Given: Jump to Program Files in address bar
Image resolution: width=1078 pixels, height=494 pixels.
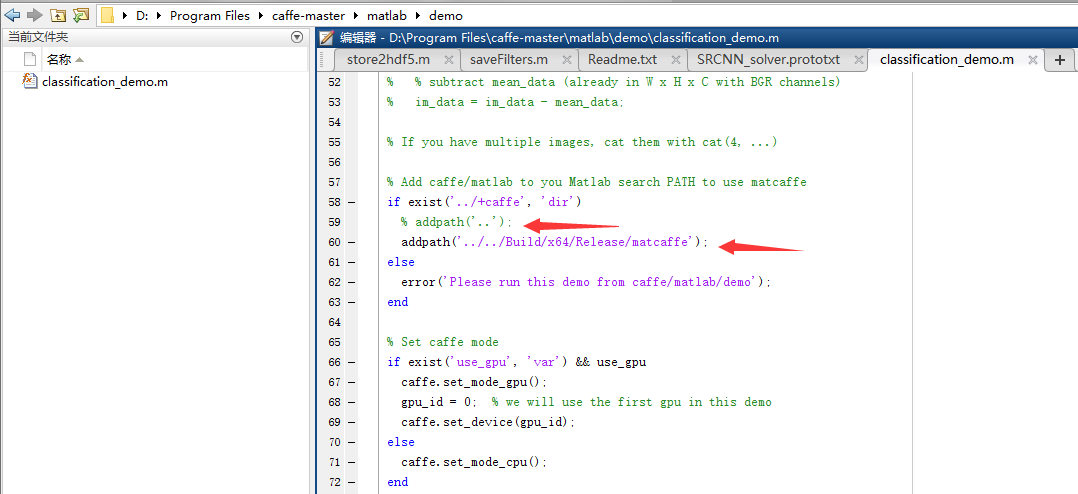Looking at the screenshot, I should tap(210, 15).
